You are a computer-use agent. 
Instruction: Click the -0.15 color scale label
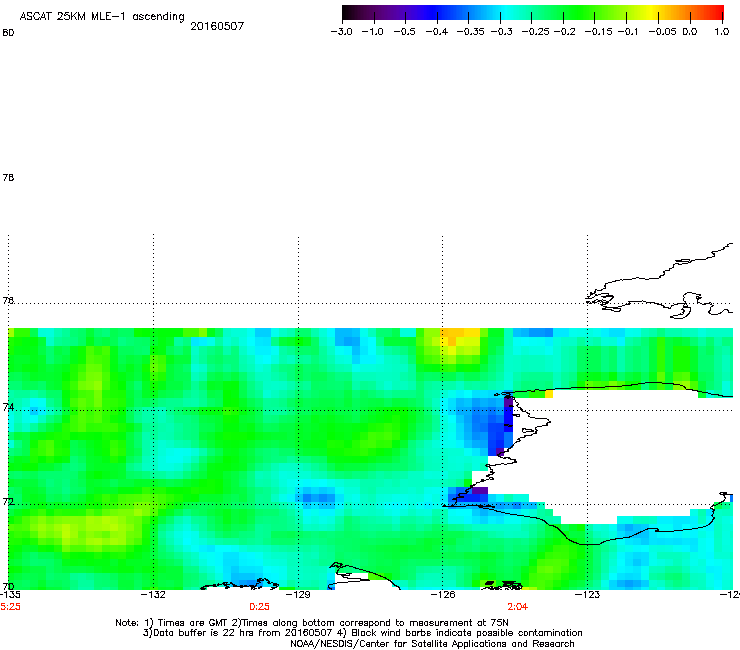[x=598, y=32]
